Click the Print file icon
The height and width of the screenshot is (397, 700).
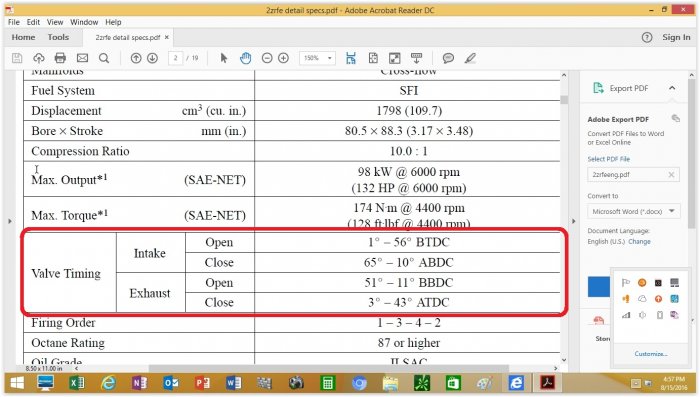(x=60, y=58)
